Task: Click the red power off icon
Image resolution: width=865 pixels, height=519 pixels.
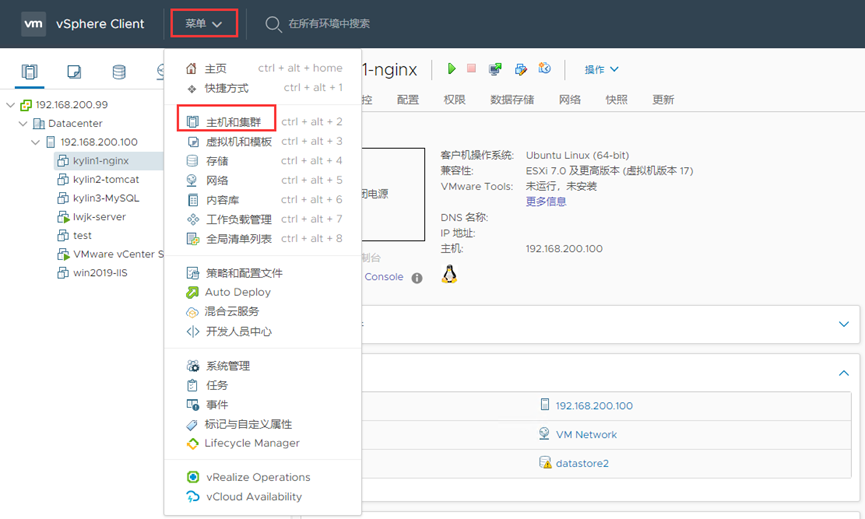Action: pos(471,68)
